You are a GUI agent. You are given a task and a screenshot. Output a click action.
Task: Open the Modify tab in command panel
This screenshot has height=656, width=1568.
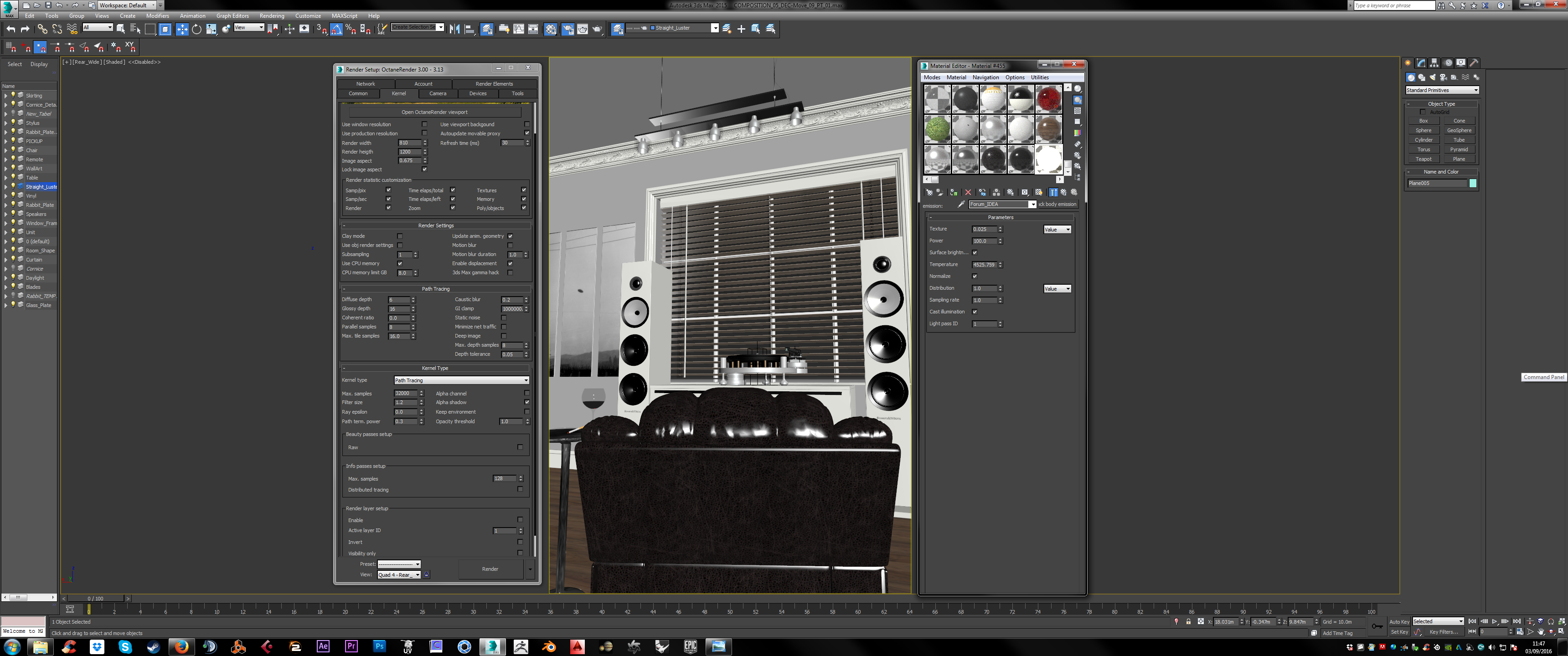[x=1421, y=63]
